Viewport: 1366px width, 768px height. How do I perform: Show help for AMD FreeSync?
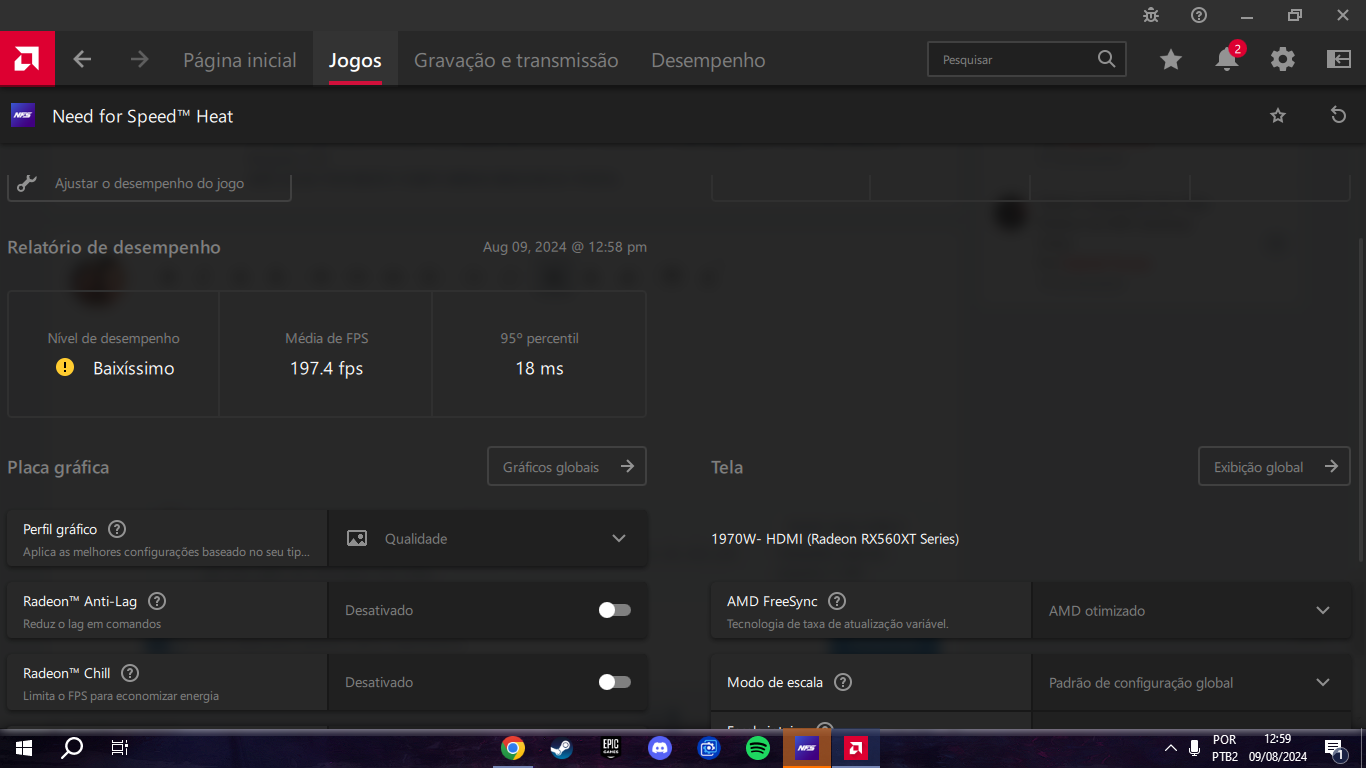838,601
